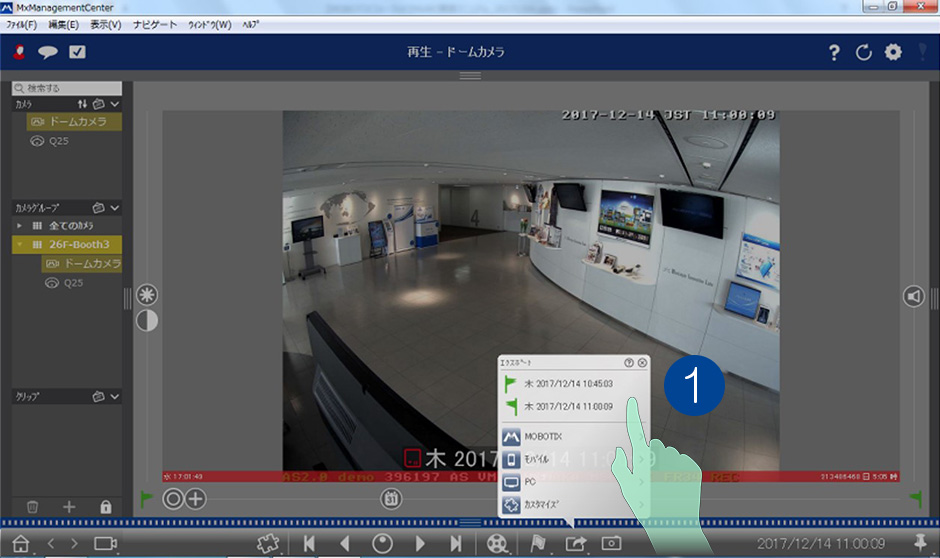Open モバイル export submenu
Image resolution: width=940 pixels, height=558 pixels.
574,459
